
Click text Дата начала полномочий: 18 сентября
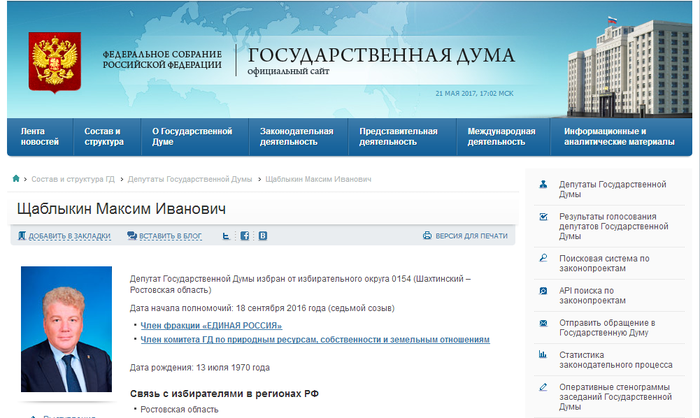pos(262,308)
